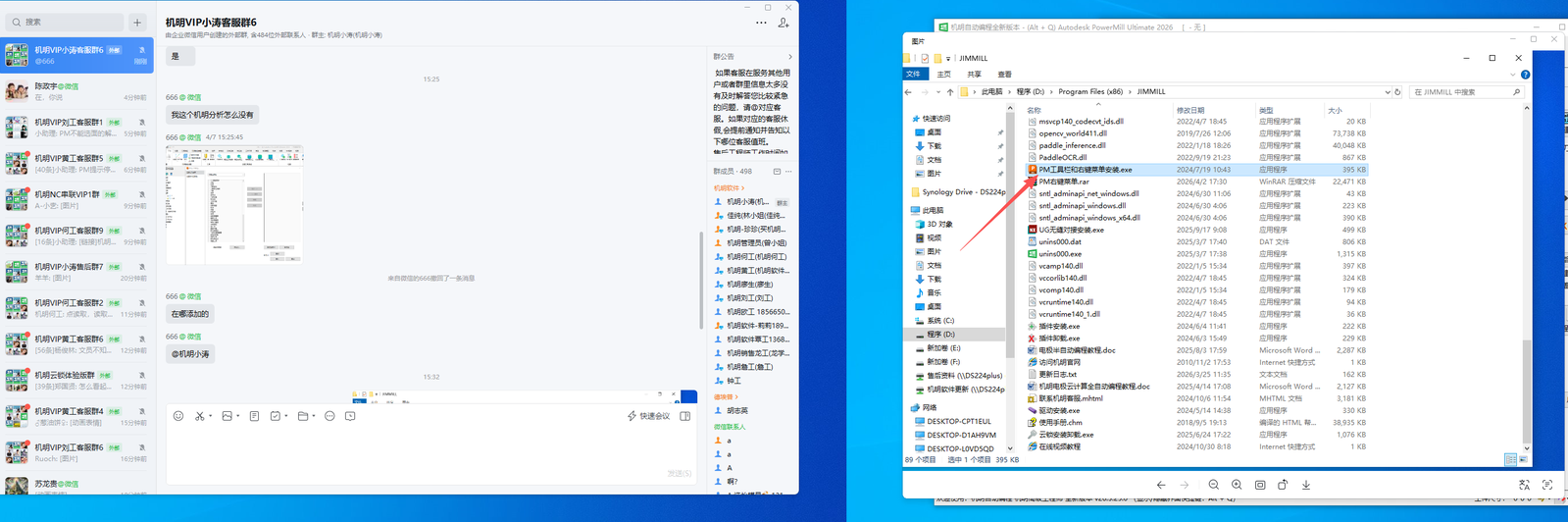Screen dimensions: 1568x522
Task: Open the three-dot more menu in chat header
Action: [761, 23]
